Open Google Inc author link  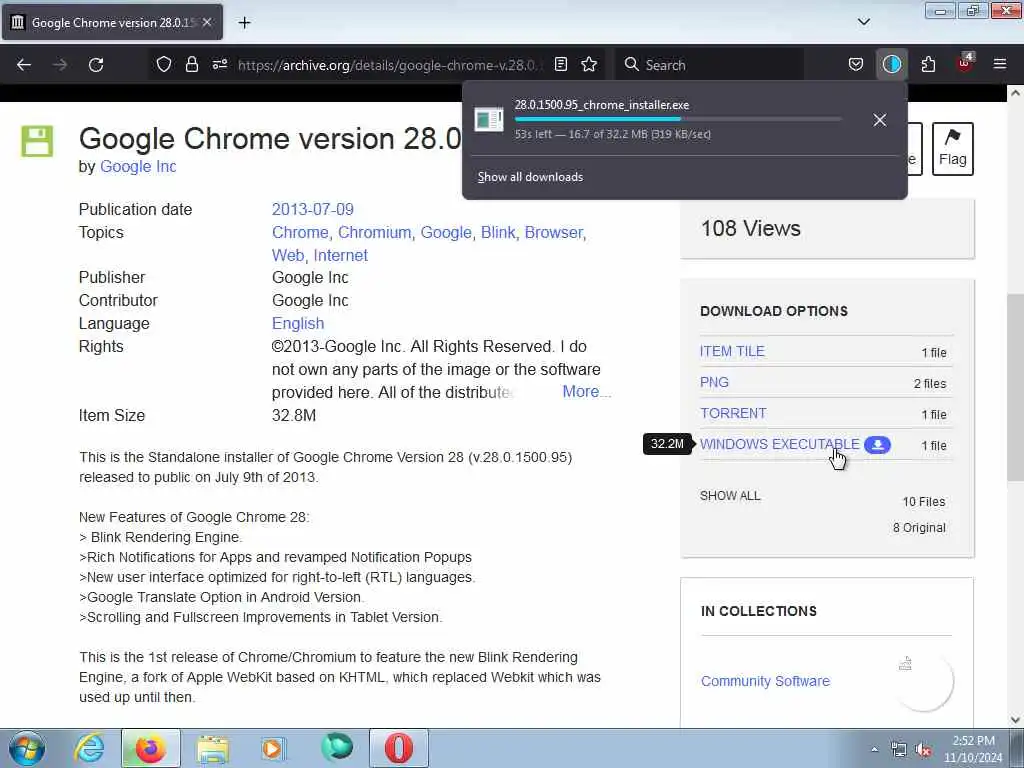pyautogui.click(x=138, y=167)
